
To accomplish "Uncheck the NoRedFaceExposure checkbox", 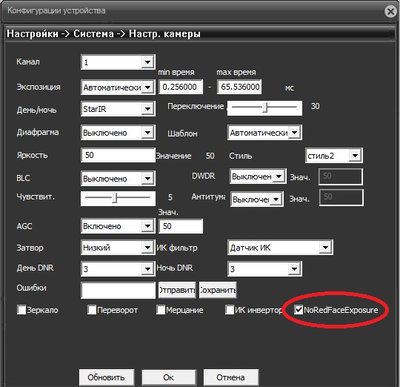I will 298,310.
